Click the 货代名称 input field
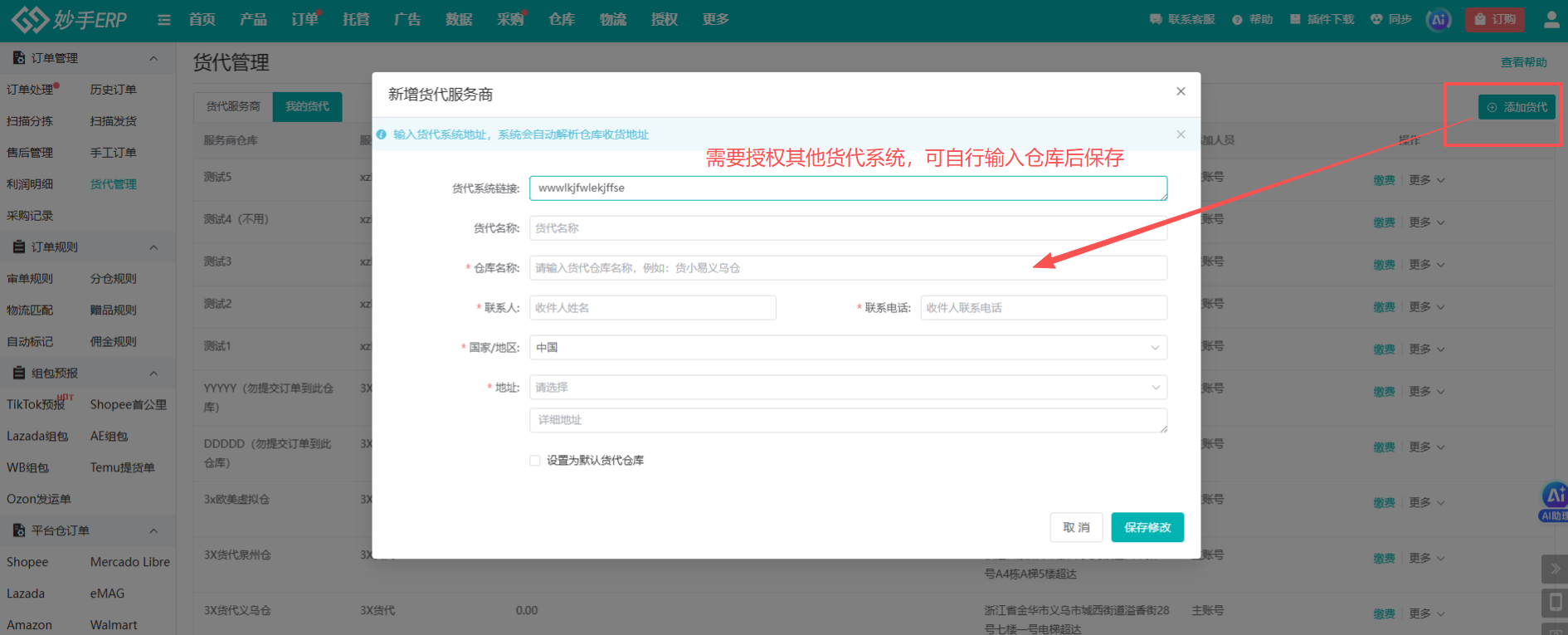The image size is (1568, 635). (x=848, y=228)
